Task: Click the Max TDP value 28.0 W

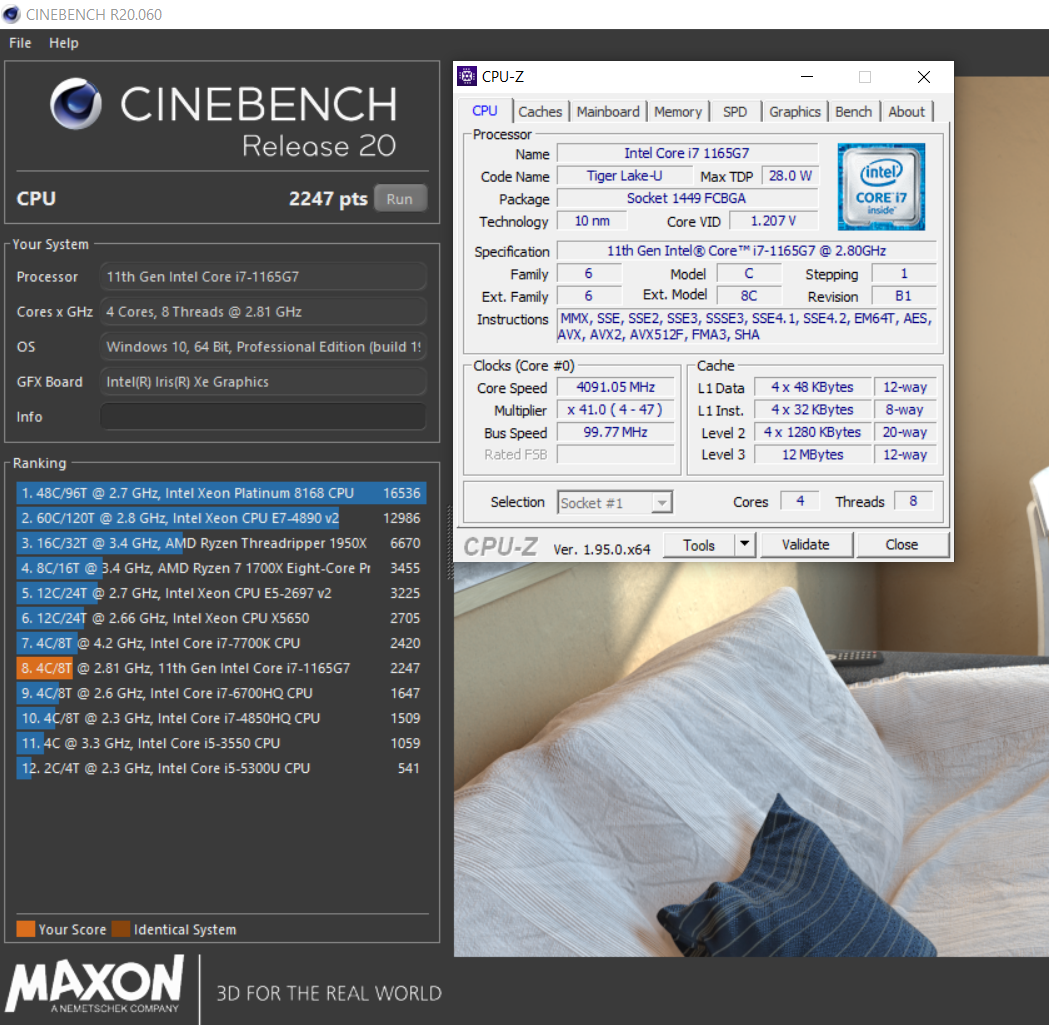Action: [790, 176]
